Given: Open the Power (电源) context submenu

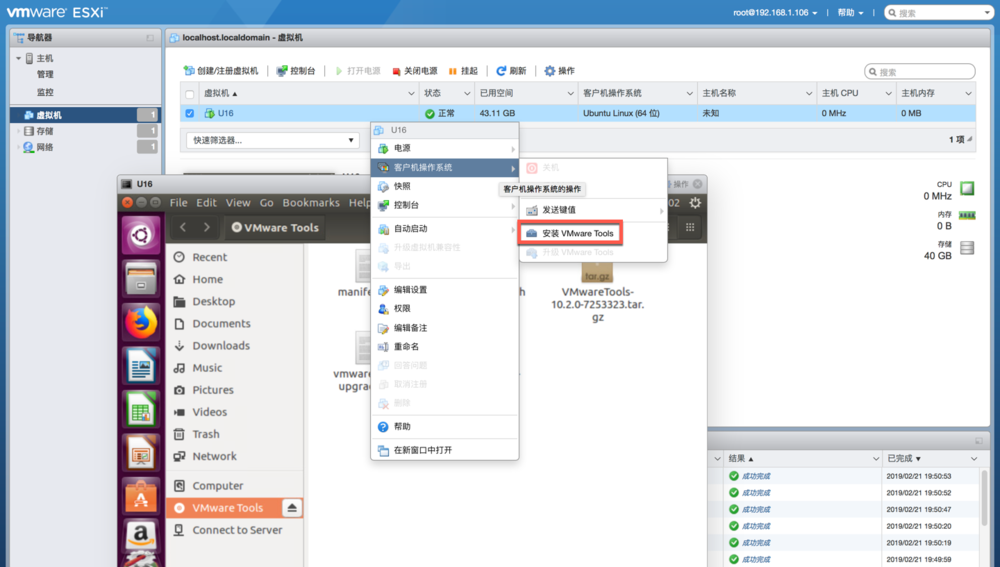Looking at the screenshot, I should (445, 149).
